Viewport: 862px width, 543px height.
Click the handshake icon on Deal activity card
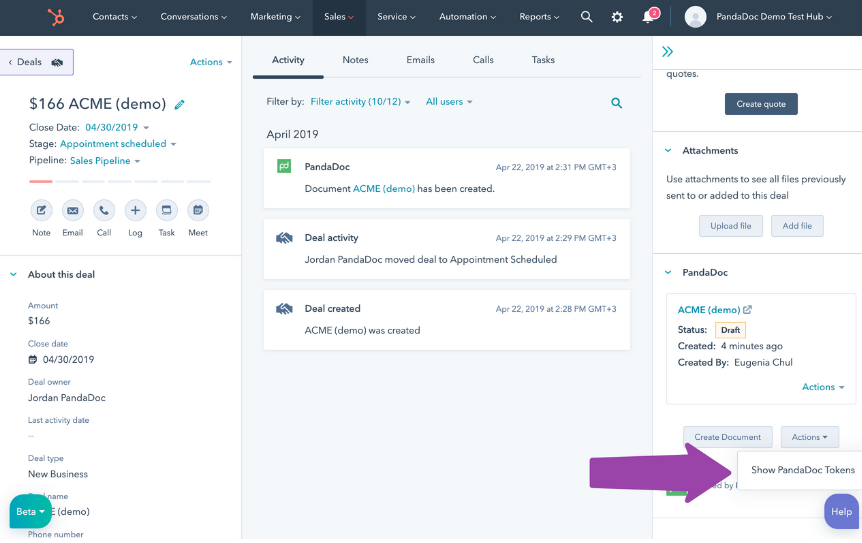284,238
